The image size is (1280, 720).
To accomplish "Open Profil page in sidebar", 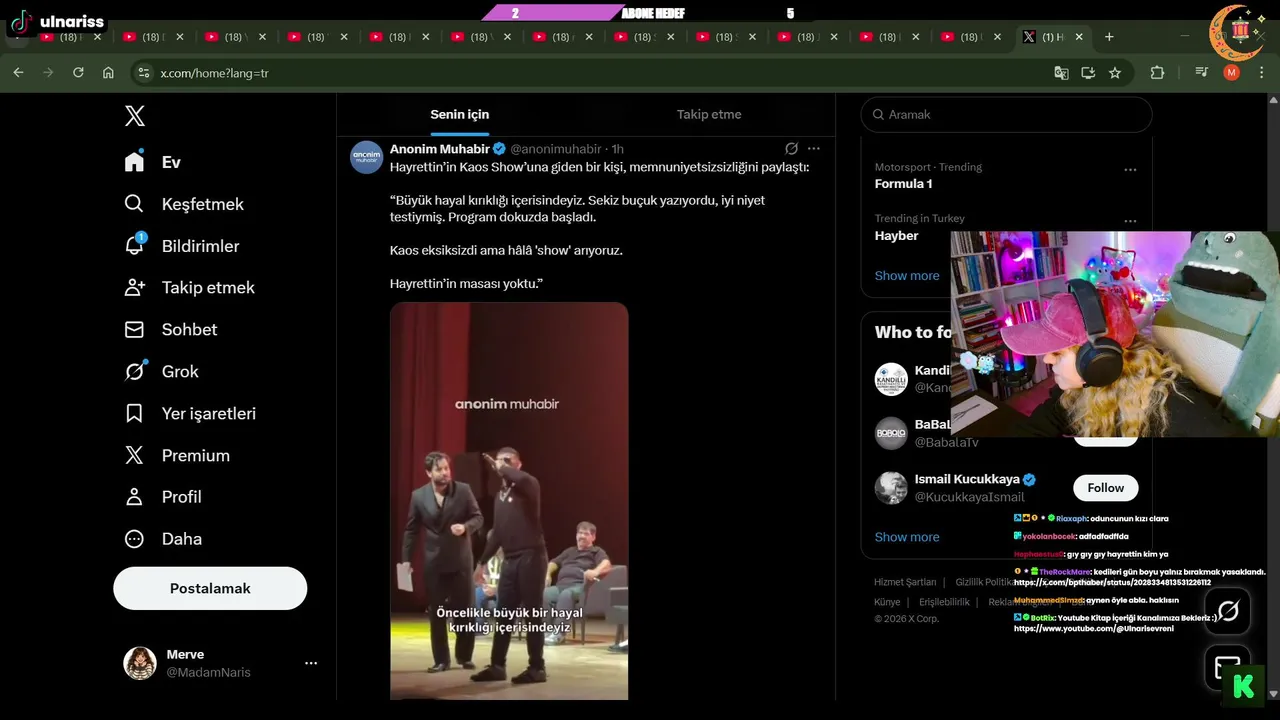I will coord(163,497).
